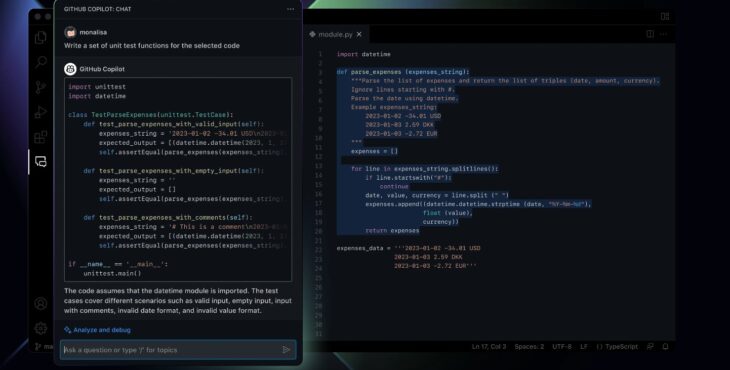Click the GitHub Copilot name label
730x370 pixels.
(x=102, y=69)
